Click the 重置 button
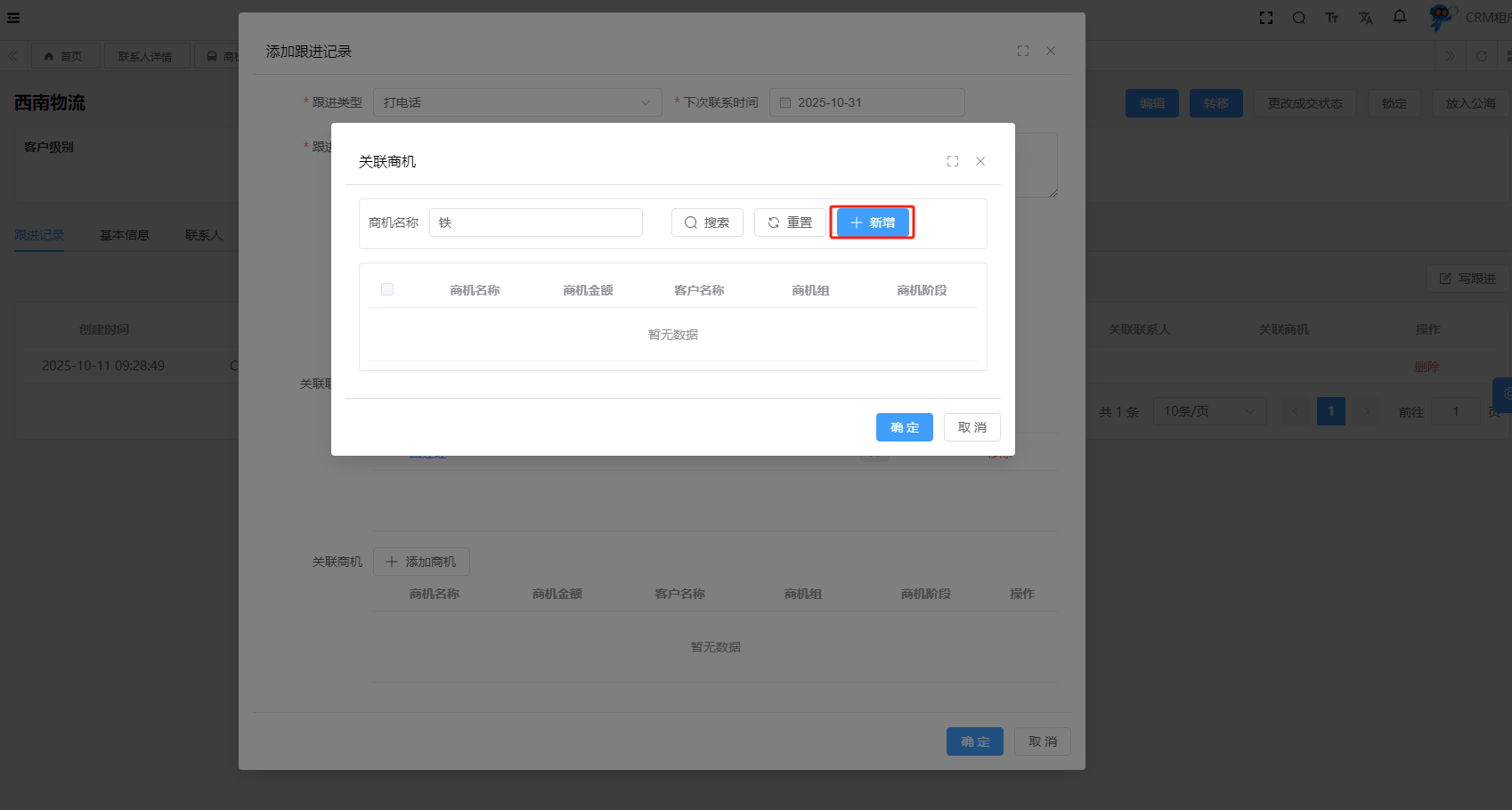Screen dimensions: 1512x810 coord(790,223)
